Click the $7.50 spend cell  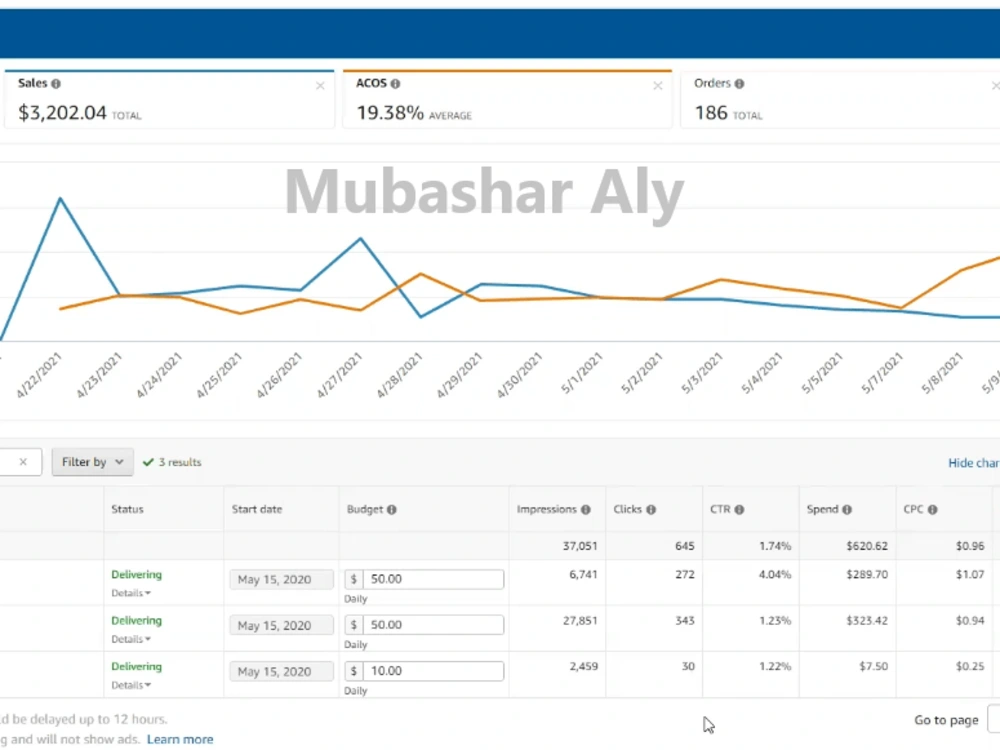(873, 666)
